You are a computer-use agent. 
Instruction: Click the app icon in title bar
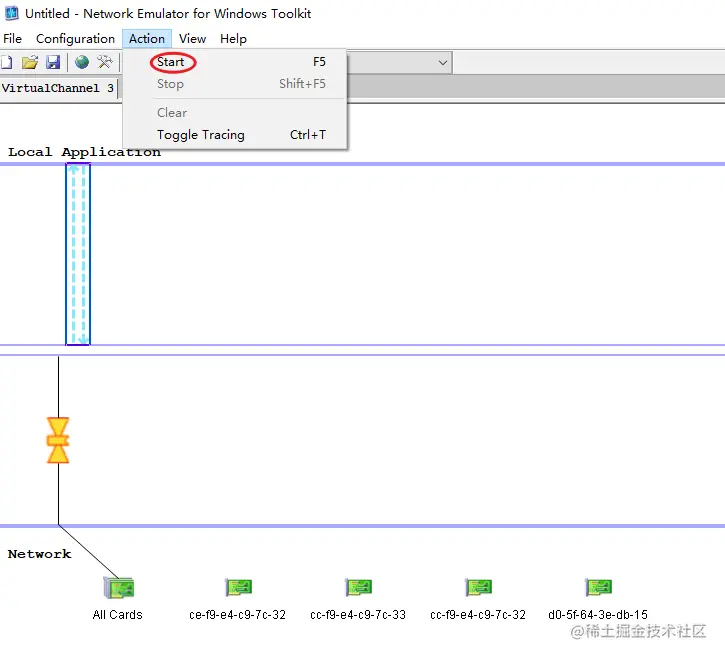point(12,13)
